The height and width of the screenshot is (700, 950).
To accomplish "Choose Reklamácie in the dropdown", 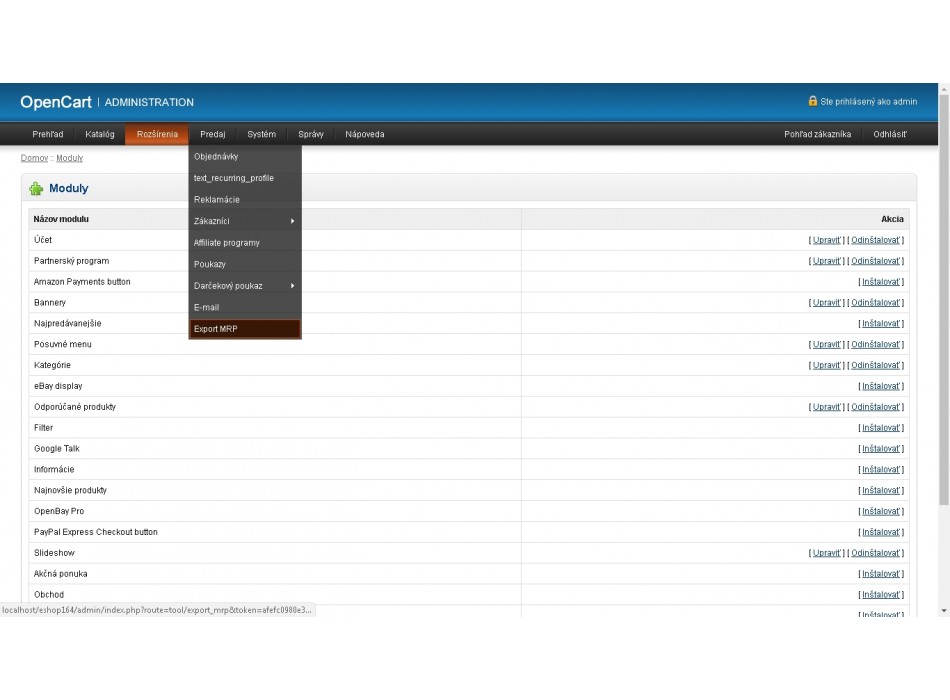I will click(x=245, y=199).
